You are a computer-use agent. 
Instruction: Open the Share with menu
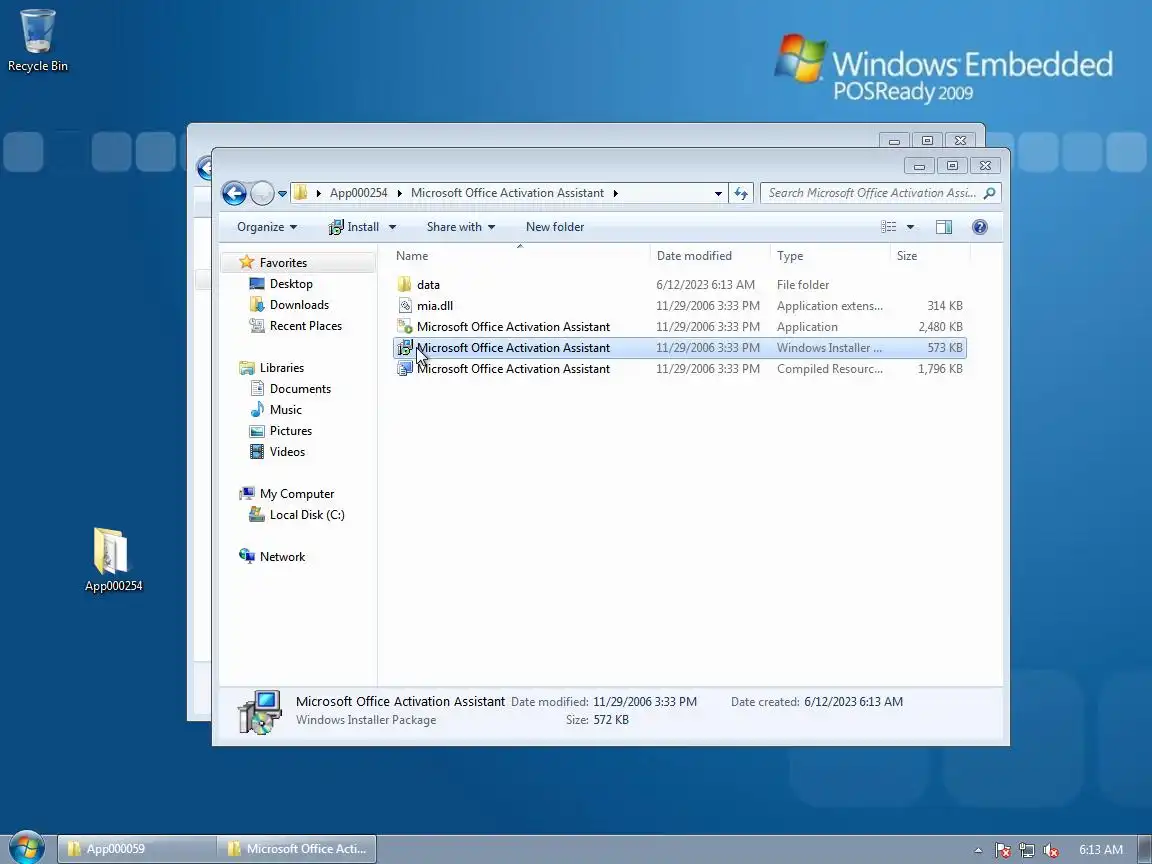(x=461, y=227)
